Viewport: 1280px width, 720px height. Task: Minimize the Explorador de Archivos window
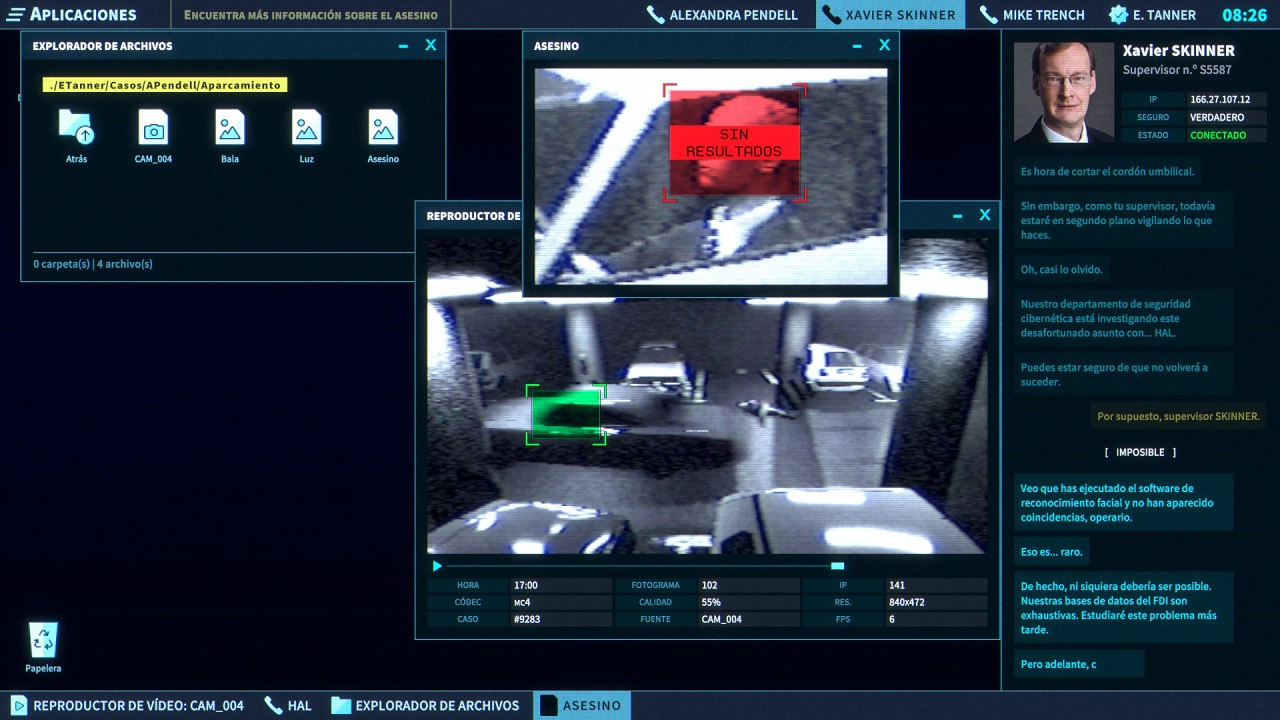click(403, 46)
